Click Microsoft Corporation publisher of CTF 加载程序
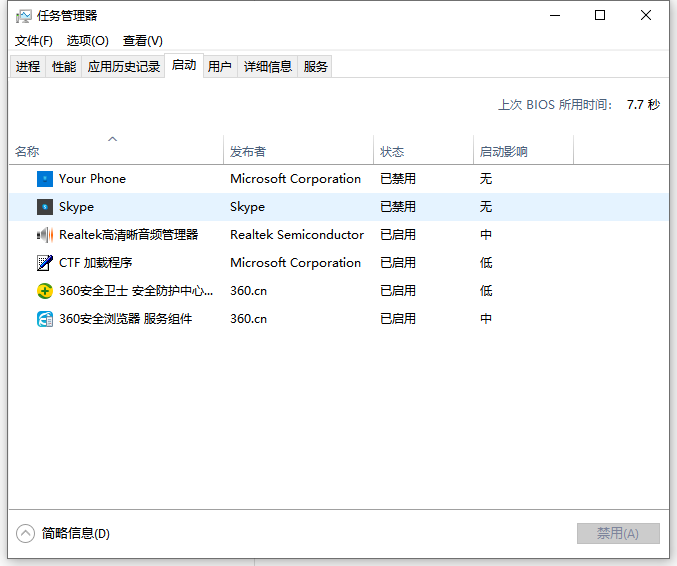Viewport: 677px width, 566px height. (x=295, y=263)
